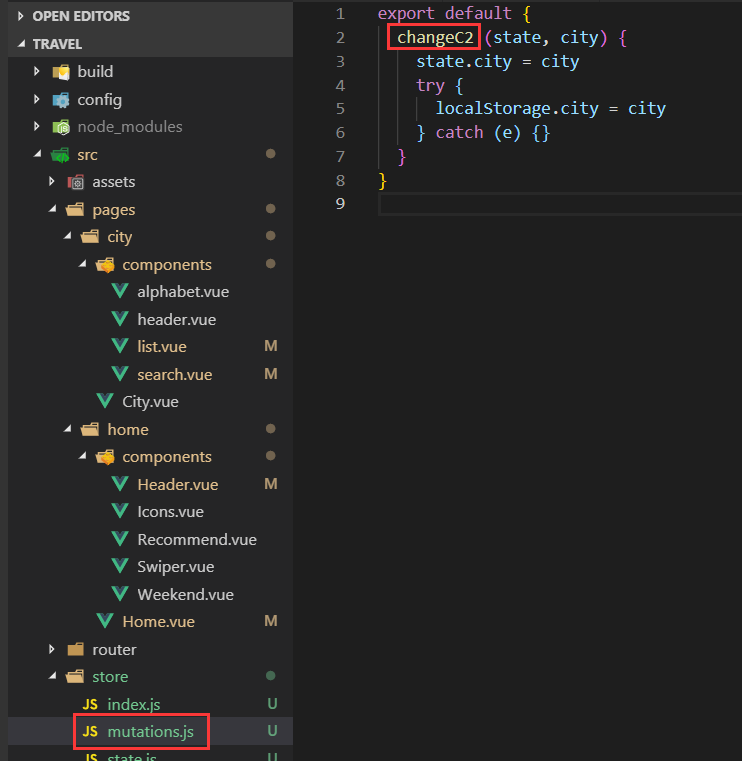Click the Vue icon beside Home.vue
Image resolution: width=742 pixels, height=761 pixels.
pos(105,621)
